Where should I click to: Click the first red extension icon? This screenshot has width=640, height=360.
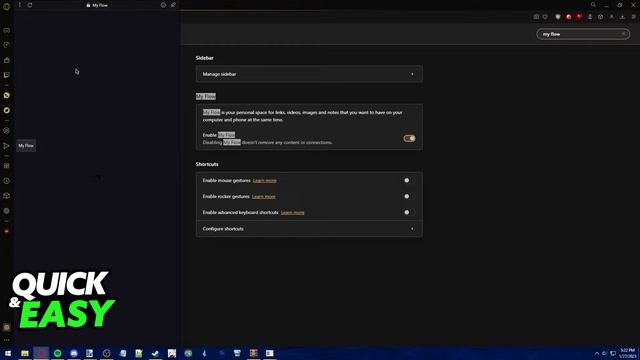click(569, 17)
